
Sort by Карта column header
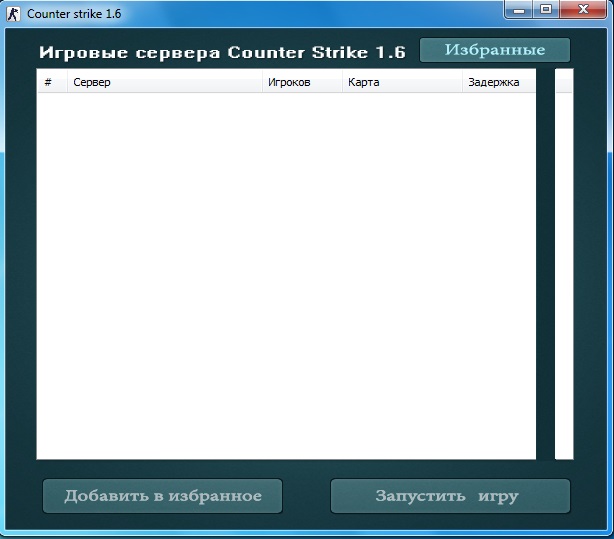(403, 82)
